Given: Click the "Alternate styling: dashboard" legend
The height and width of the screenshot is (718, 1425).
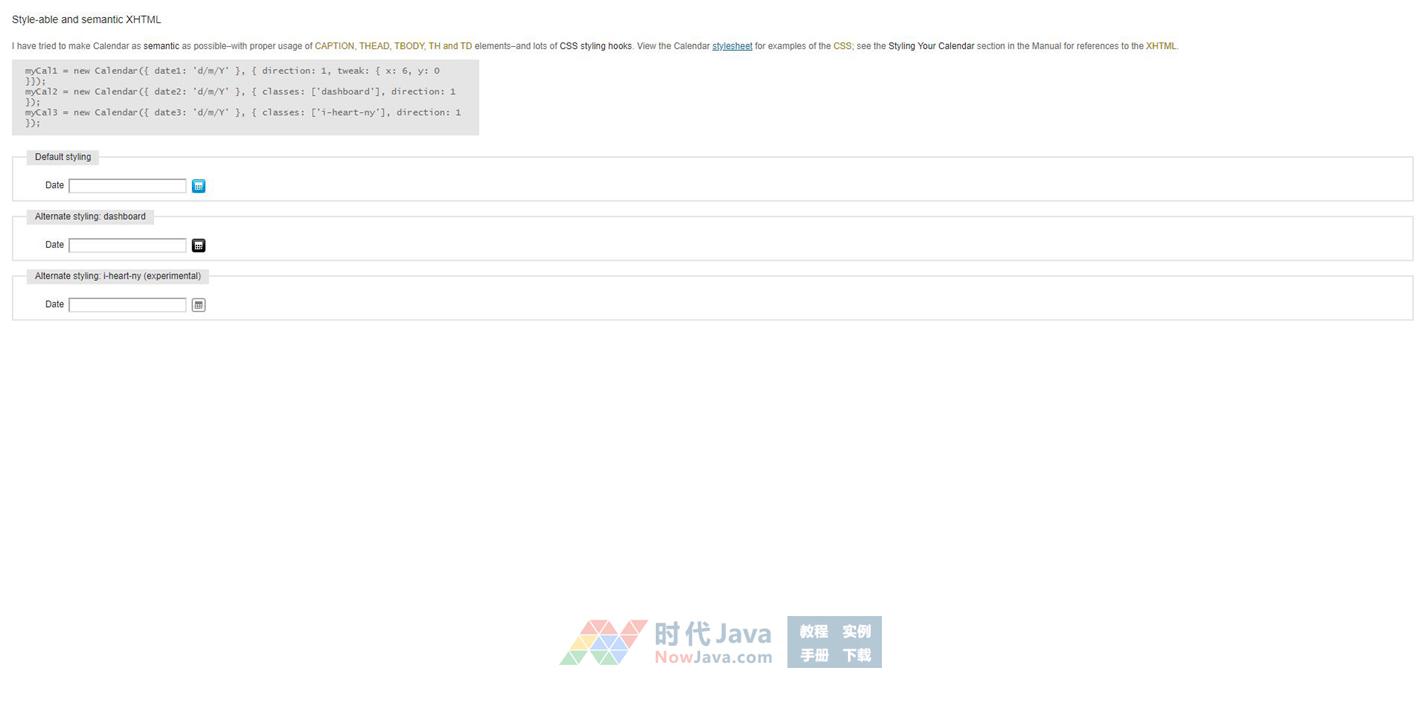Looking at the screenshot, I should pyautogui.click(x=90, y=217).
